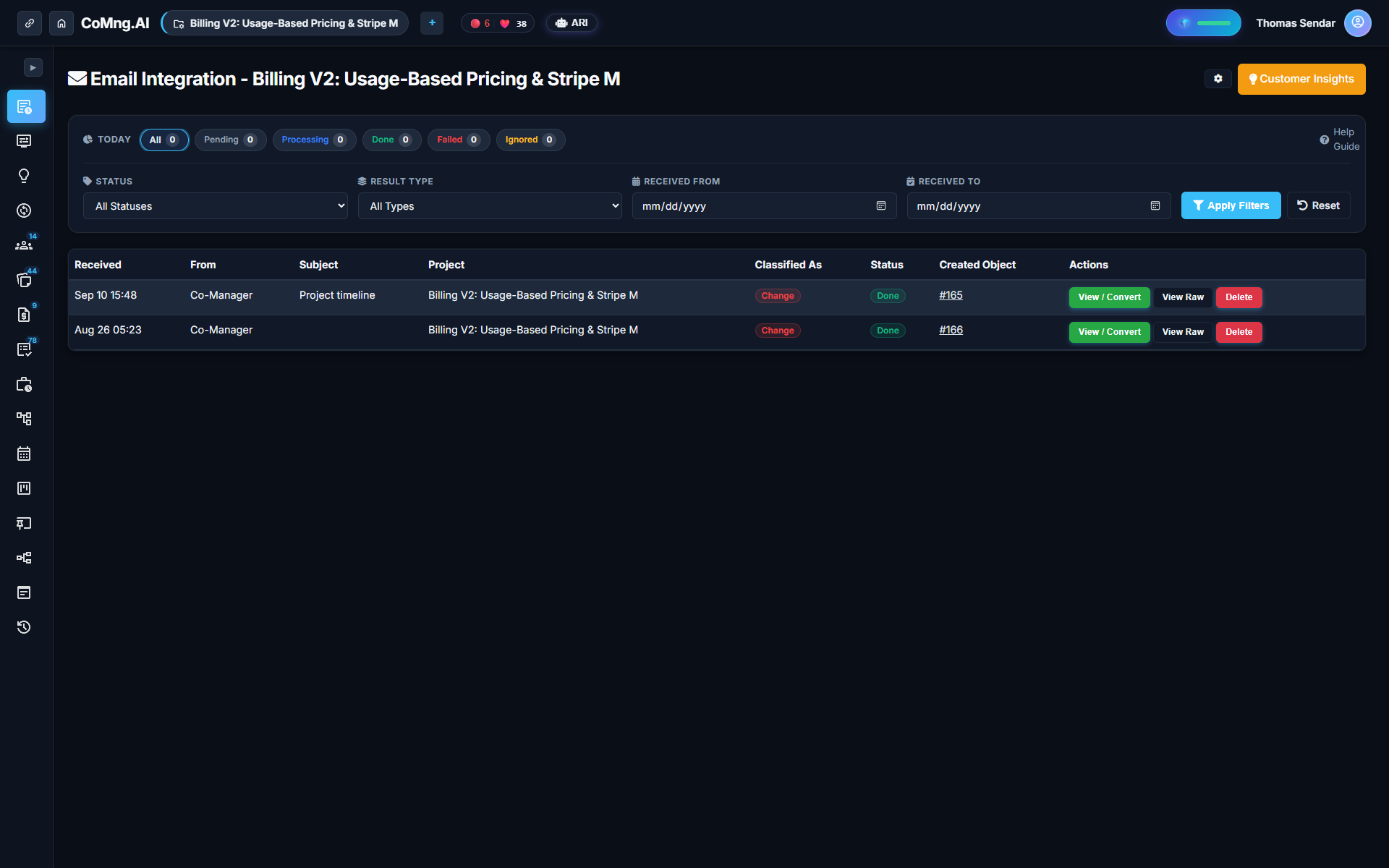Screen dimensions: 1389x868
Task: Open the ARI assistant button
Action: point(572,23)
